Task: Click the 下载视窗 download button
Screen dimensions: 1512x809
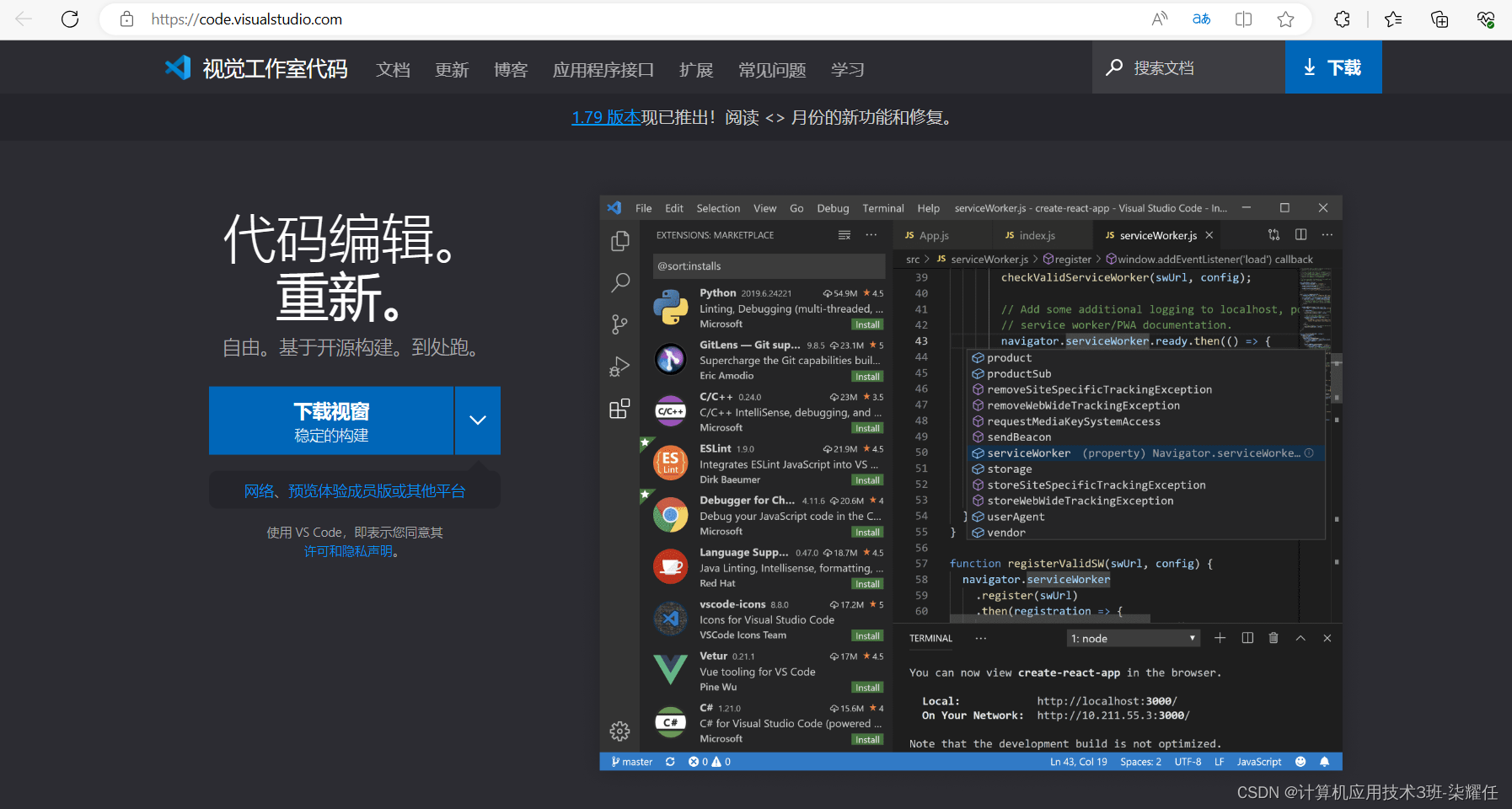Action: (330, 420)
